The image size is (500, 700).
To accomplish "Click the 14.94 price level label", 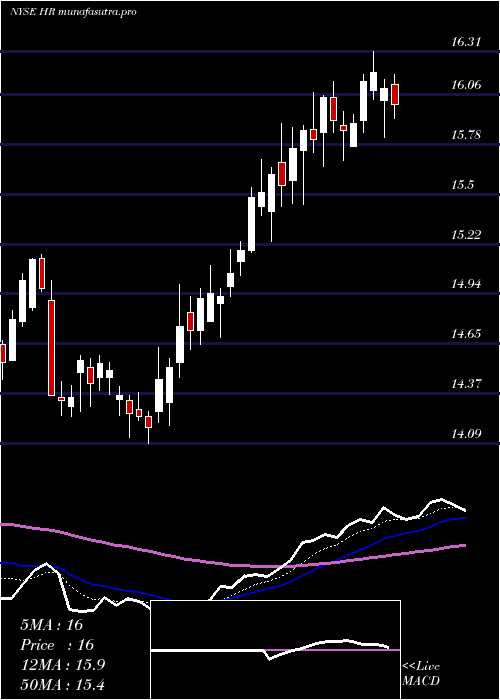I will (466, 284).
